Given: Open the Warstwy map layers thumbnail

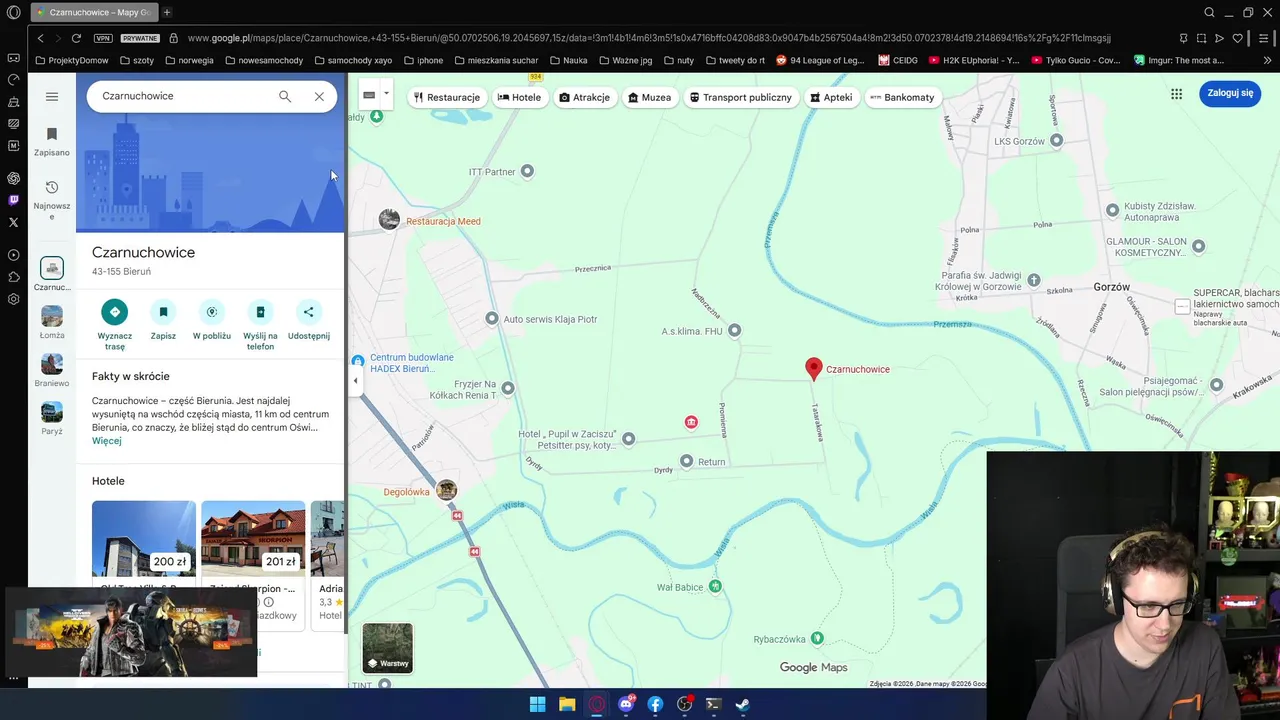Looking at the screenshot, I should (x=387, y=648).
